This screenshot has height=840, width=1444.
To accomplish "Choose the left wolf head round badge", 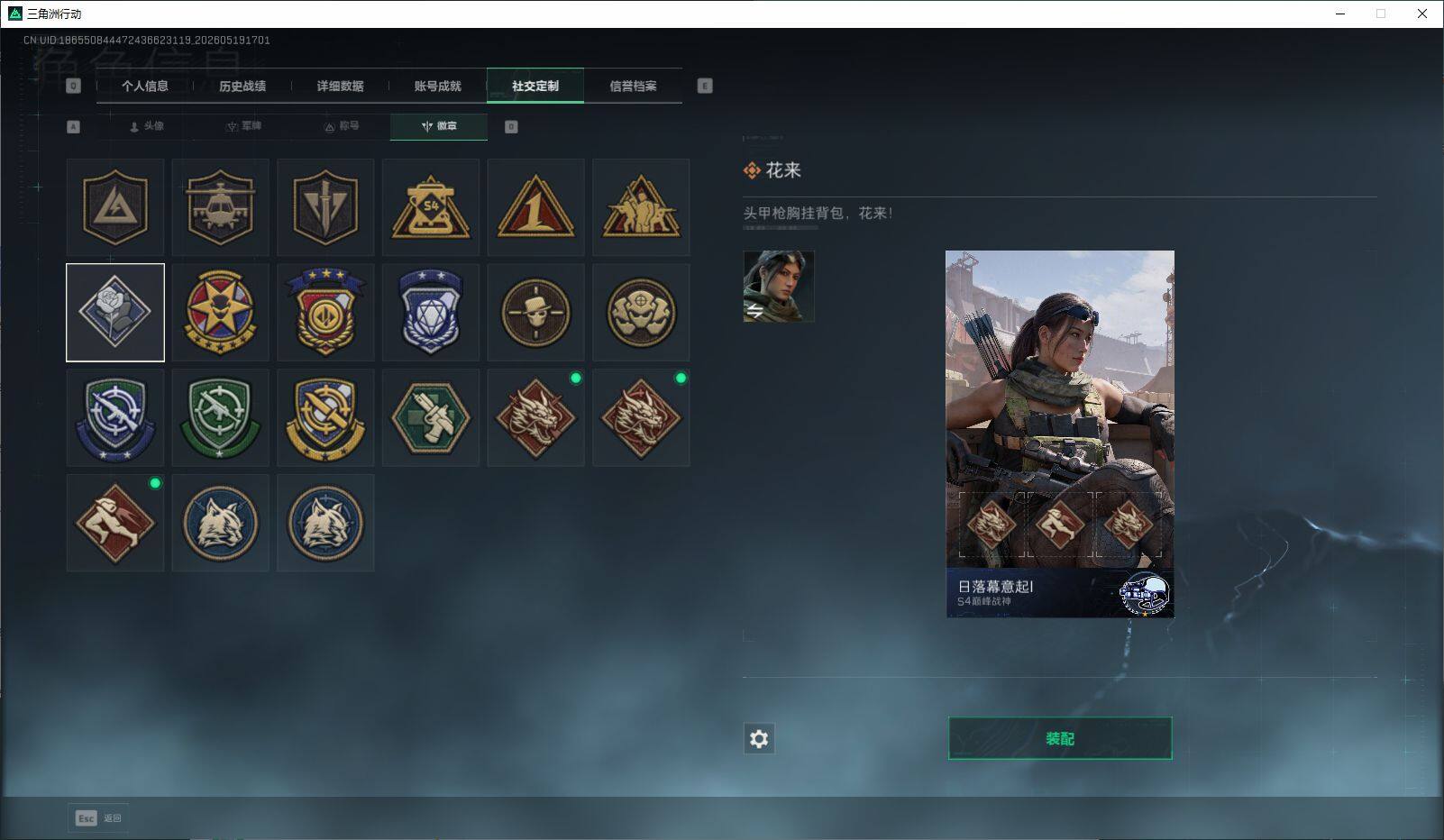I will coord(221,523).
